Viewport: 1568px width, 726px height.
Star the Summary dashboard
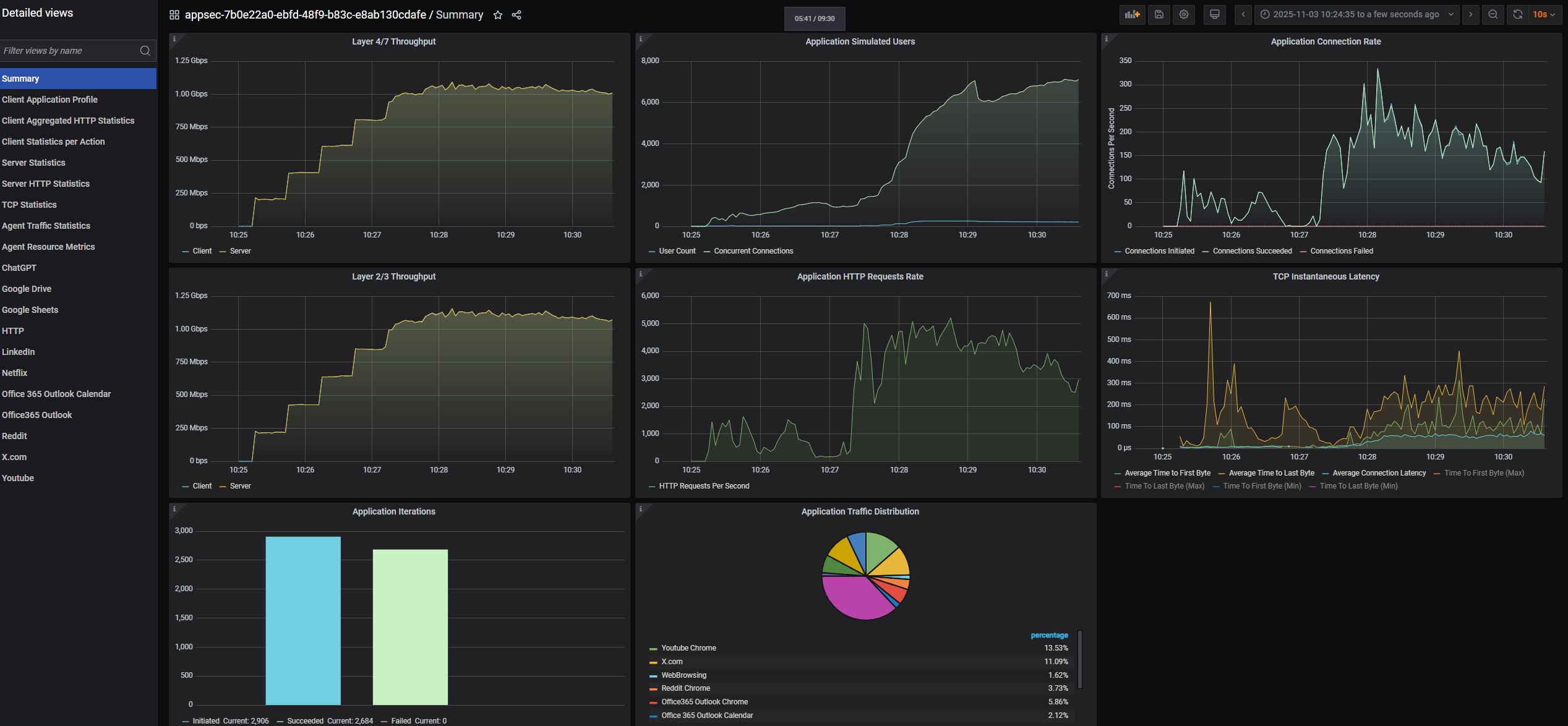pyautogui.click(x=498, y=15)
